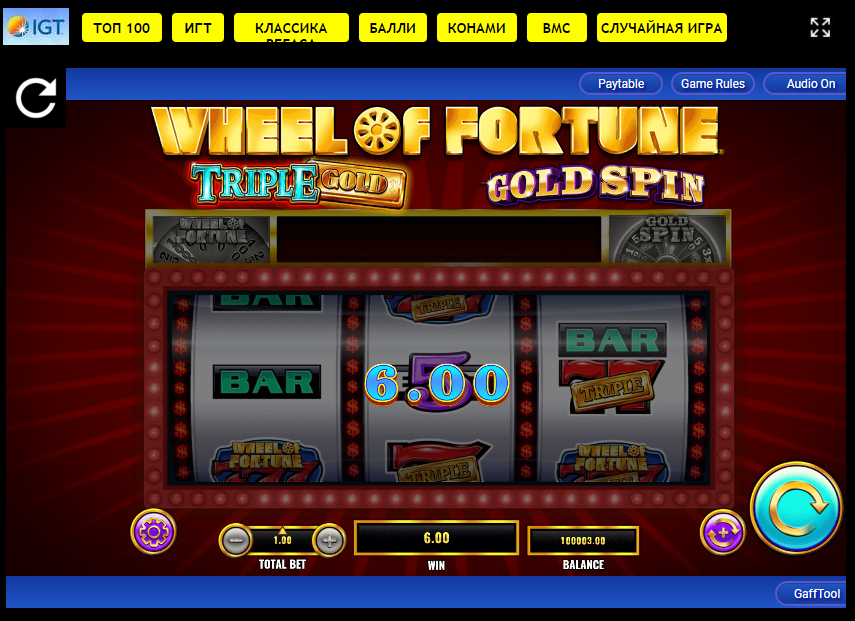
Task: Click the IGT logo
Action: (36, 26)
